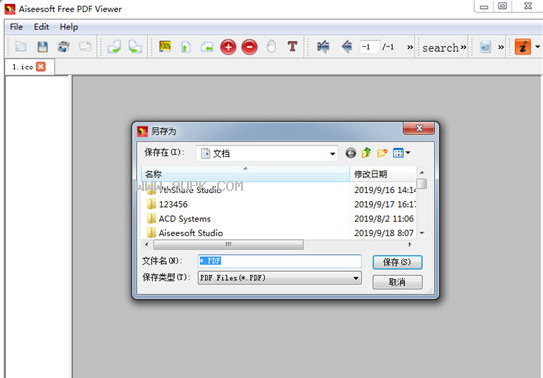Click the 保存(S) save button

397,262
